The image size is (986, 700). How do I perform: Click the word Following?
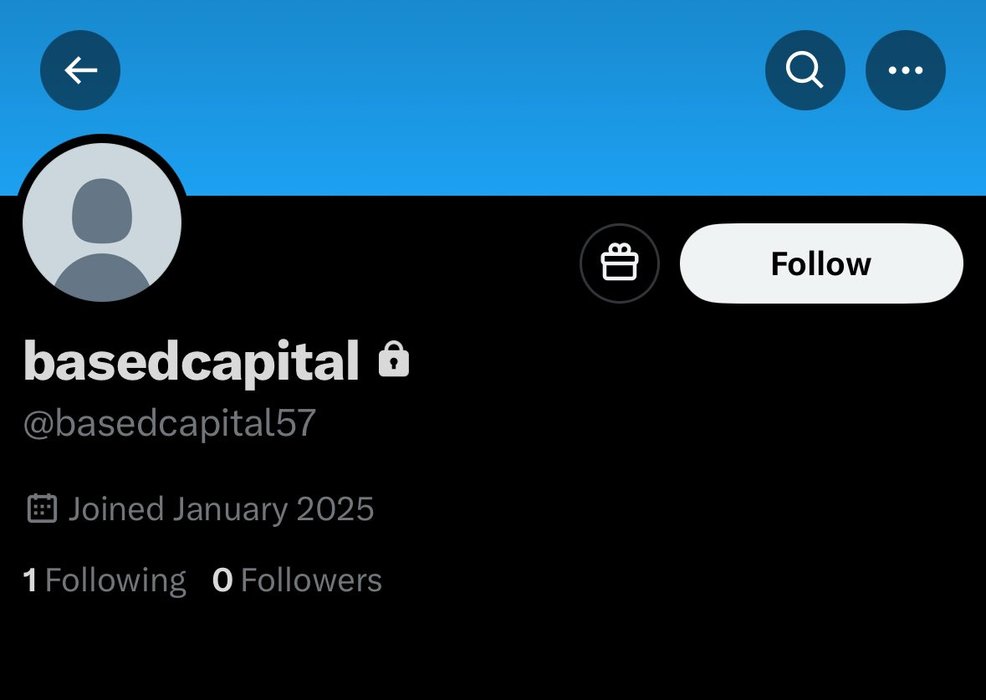tap(116, 581)
